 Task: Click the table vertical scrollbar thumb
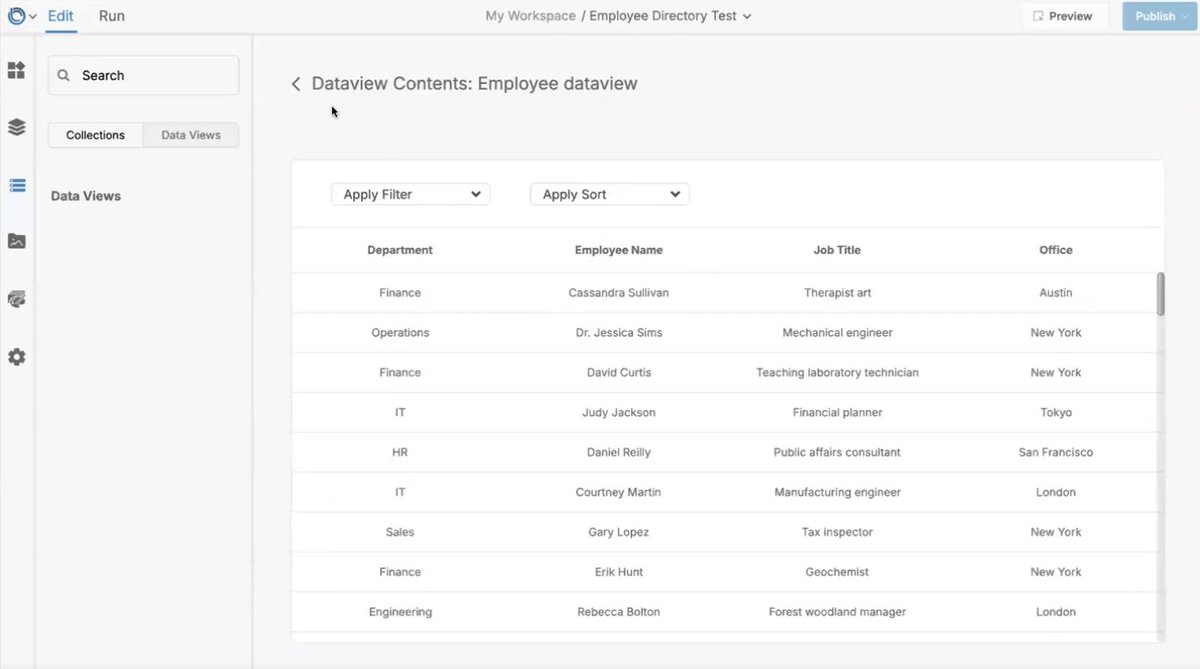click(1161, 294)
